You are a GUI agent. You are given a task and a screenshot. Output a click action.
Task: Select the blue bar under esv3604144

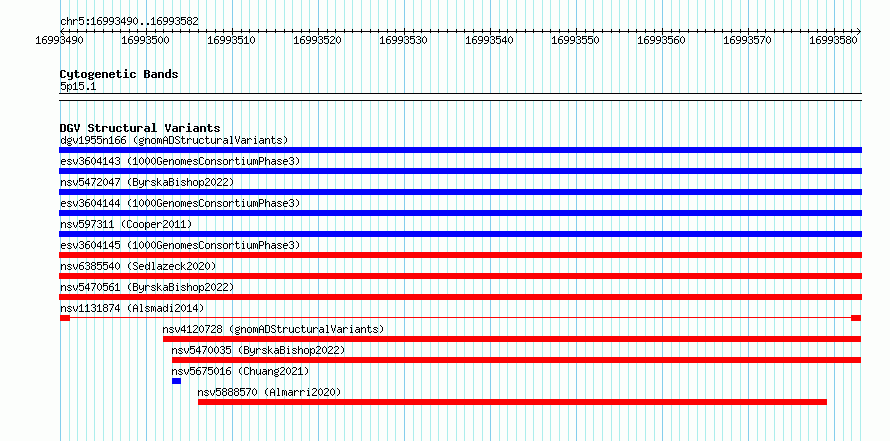460,213
